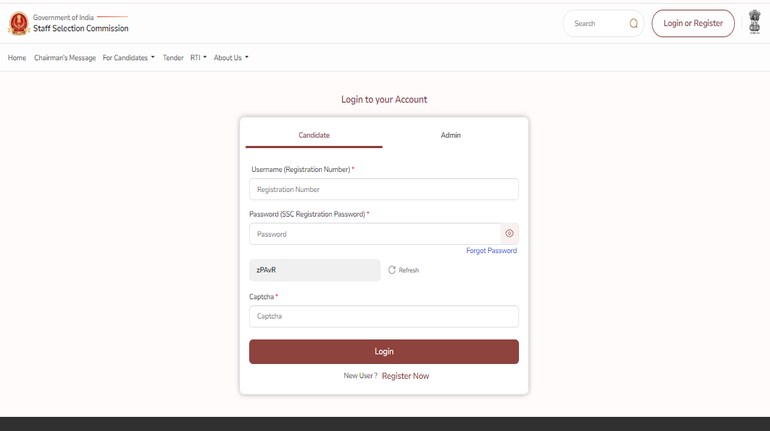The width and height of the screenshot is (770, 431).
Task: Click the Login or Register button
Action: coord(693,23)
